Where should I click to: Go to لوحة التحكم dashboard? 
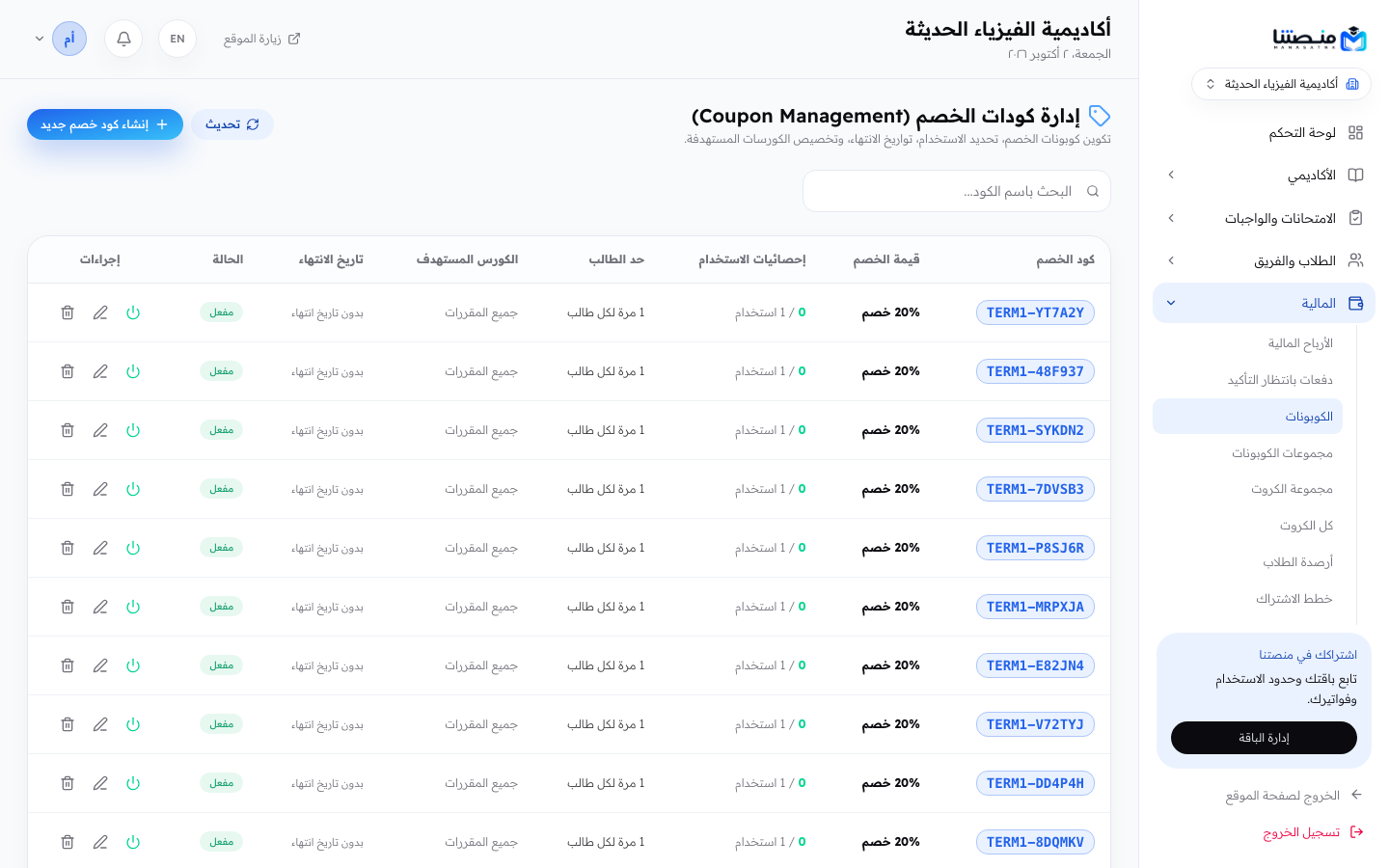coord(1264,132)
